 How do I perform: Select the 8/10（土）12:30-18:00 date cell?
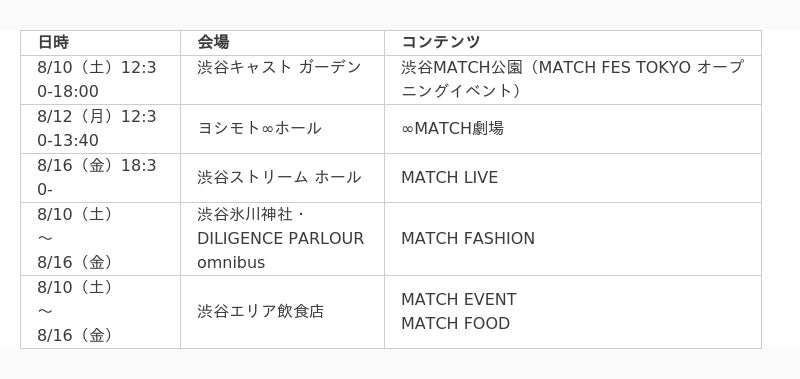(x=101, y=80)
